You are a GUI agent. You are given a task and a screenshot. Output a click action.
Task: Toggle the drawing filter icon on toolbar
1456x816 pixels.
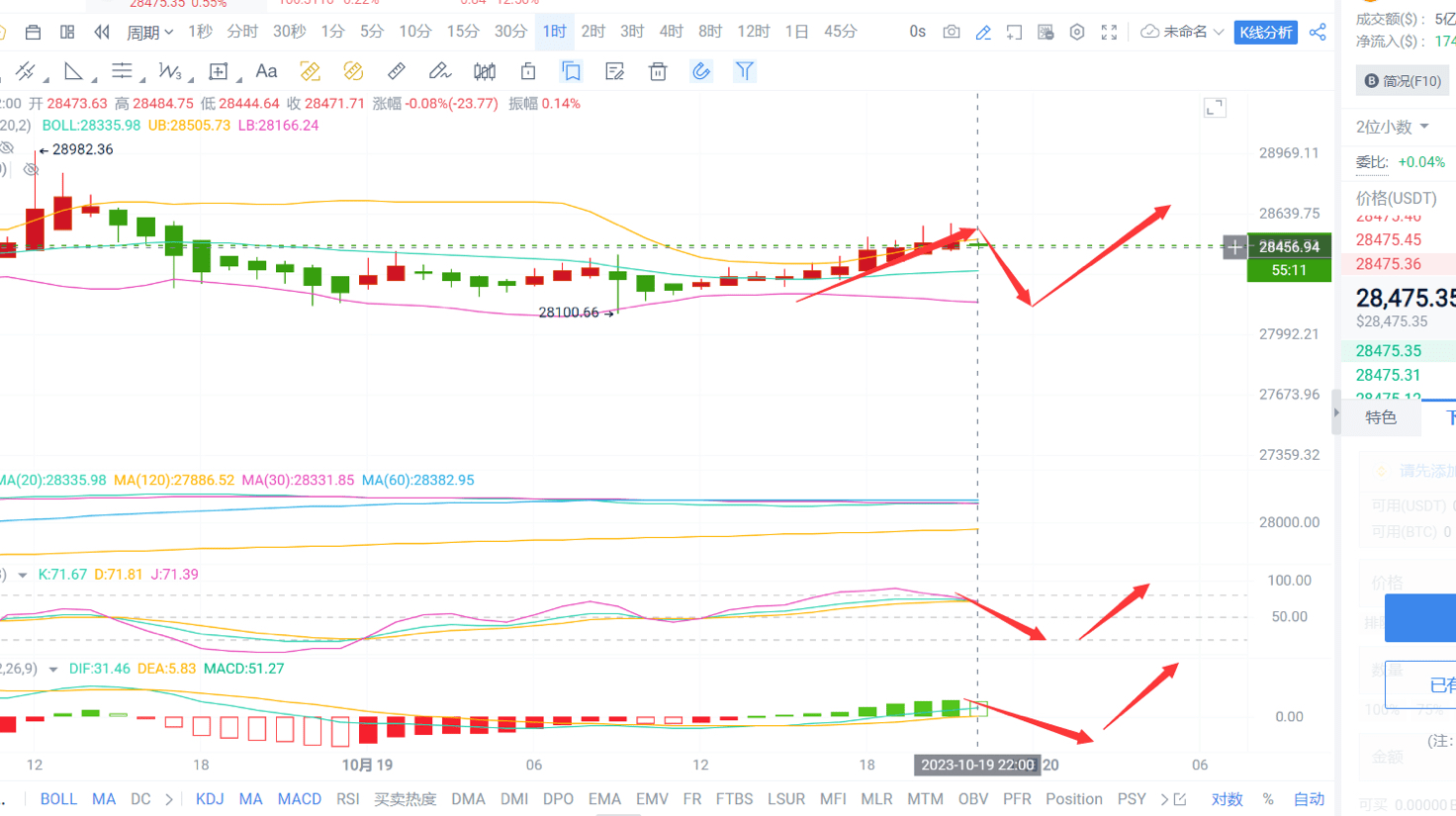745,70
